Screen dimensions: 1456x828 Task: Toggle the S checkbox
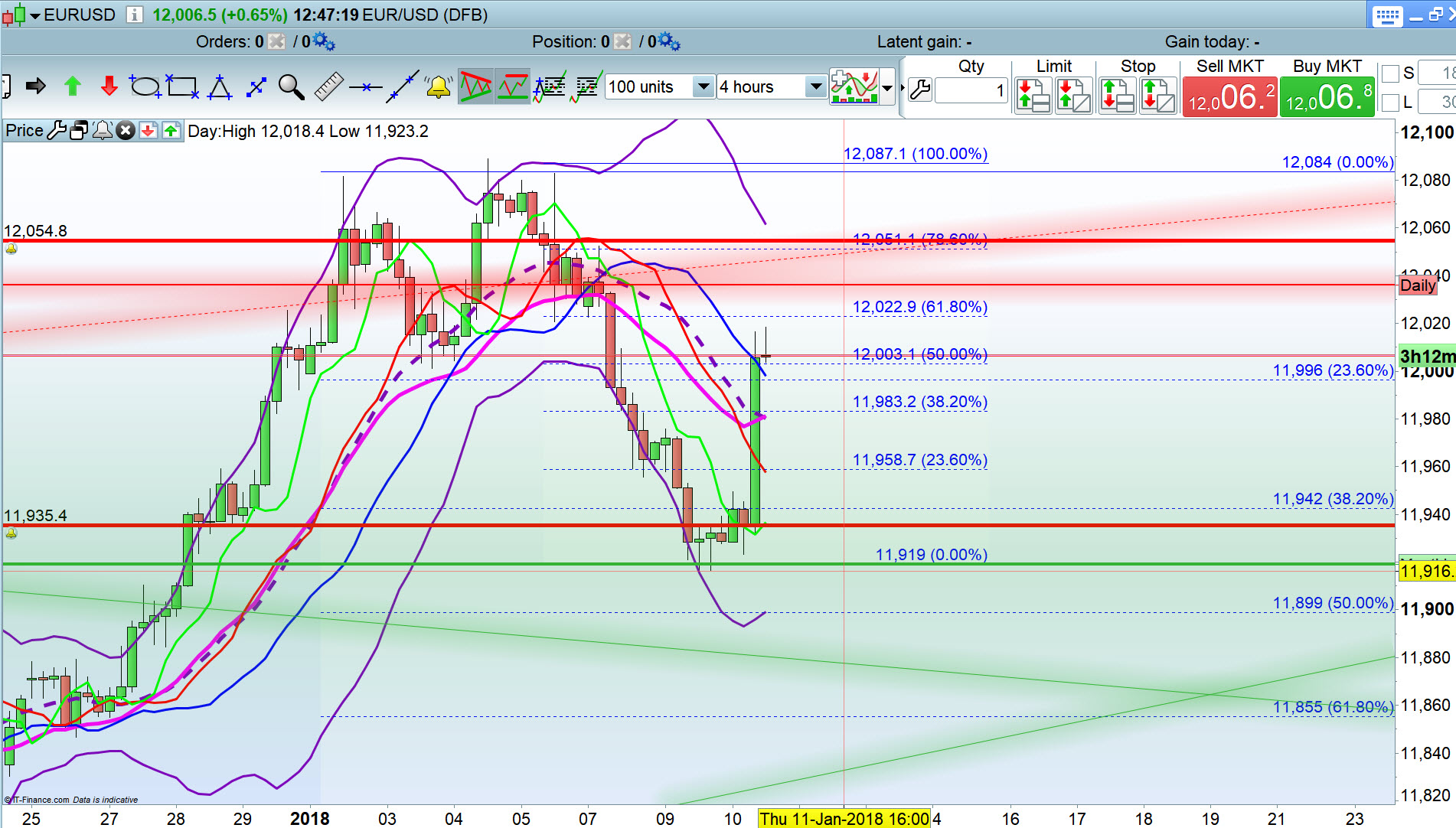click(1390, 73)
